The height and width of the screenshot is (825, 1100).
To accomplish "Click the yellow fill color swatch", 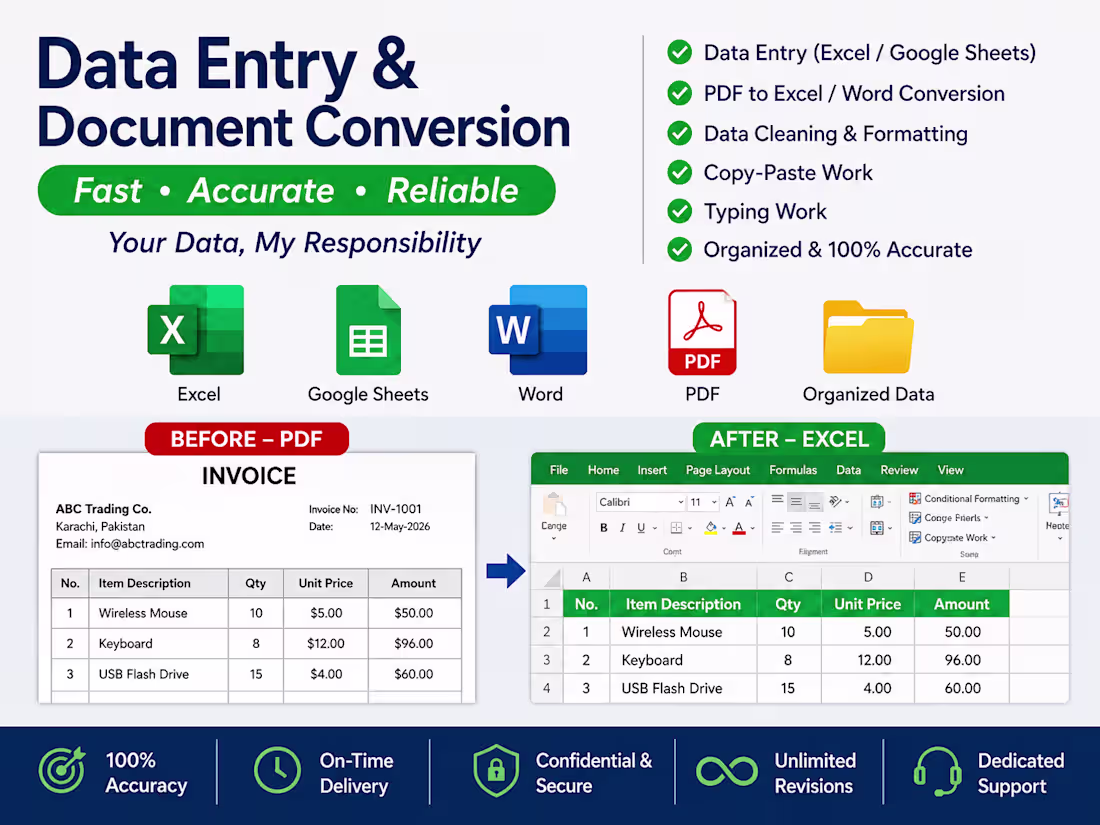I will 711,533.
